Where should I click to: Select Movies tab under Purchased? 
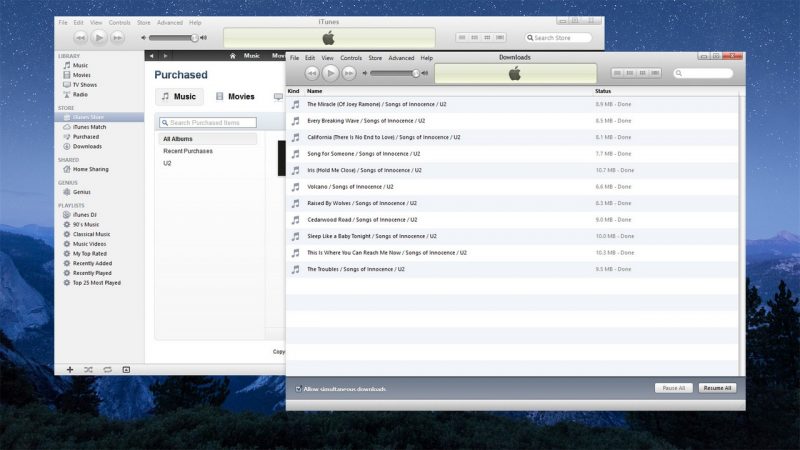coord(235,96)
